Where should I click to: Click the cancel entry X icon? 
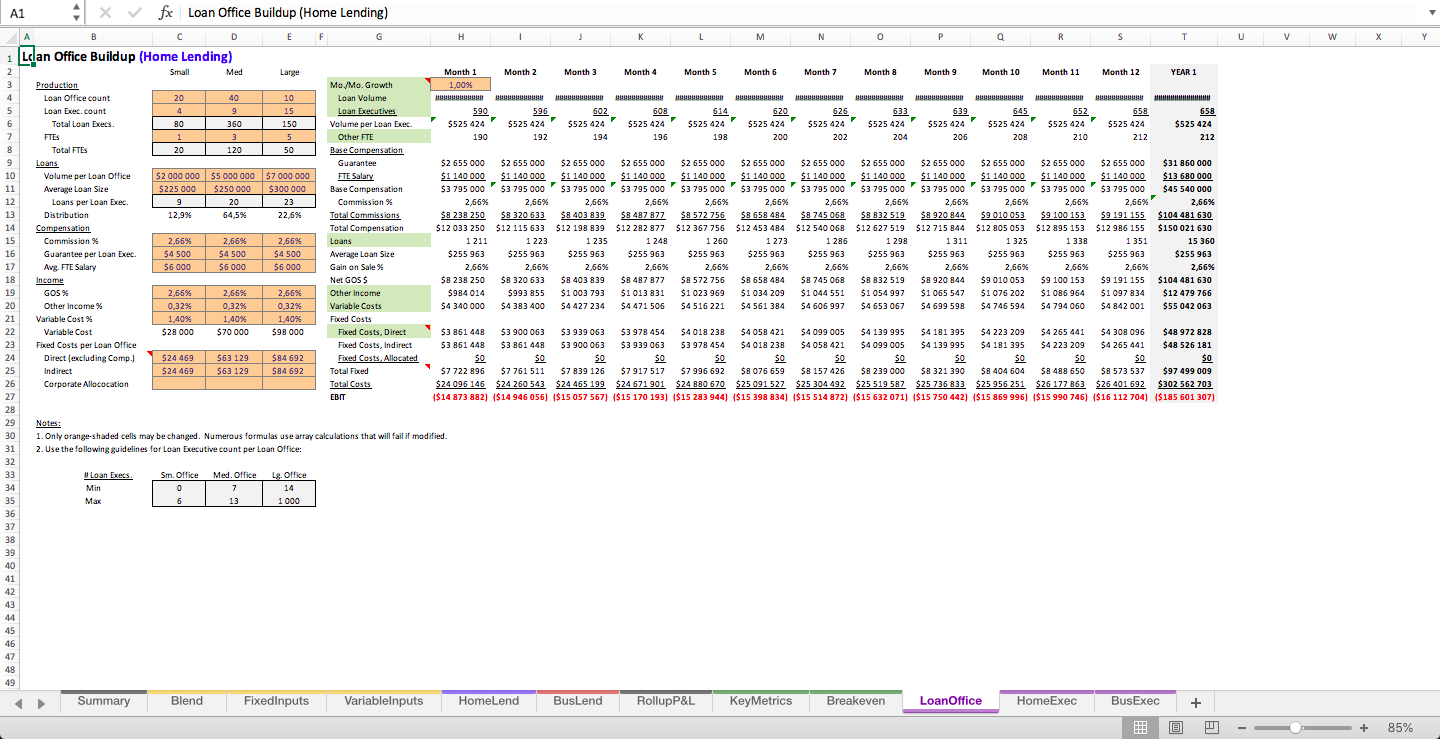click(107, 13)
